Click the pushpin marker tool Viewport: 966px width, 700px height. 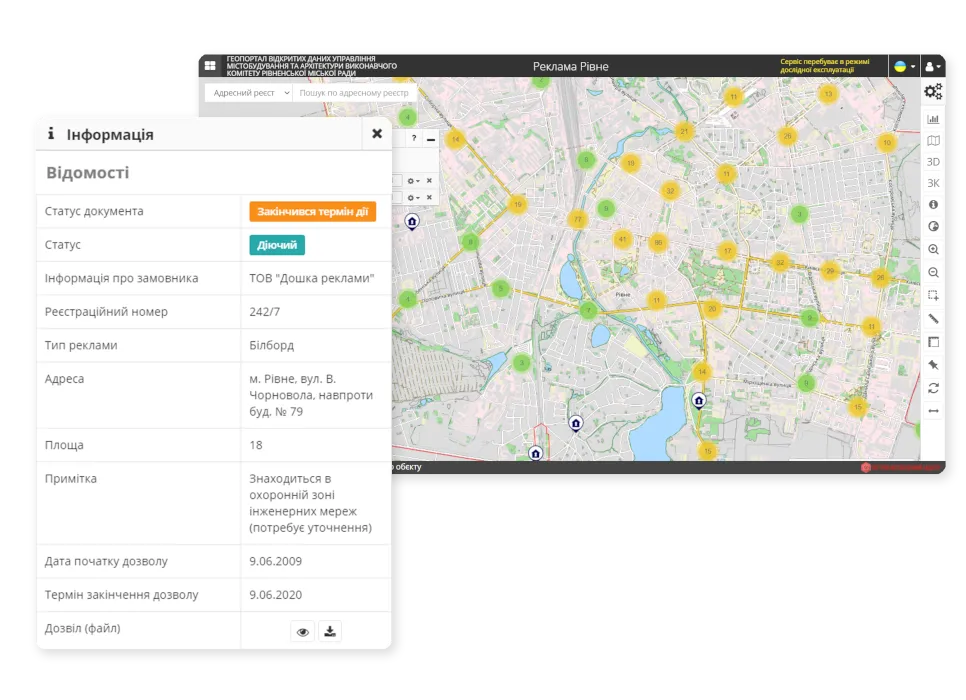pyautogui.click(x=933, y=365)
